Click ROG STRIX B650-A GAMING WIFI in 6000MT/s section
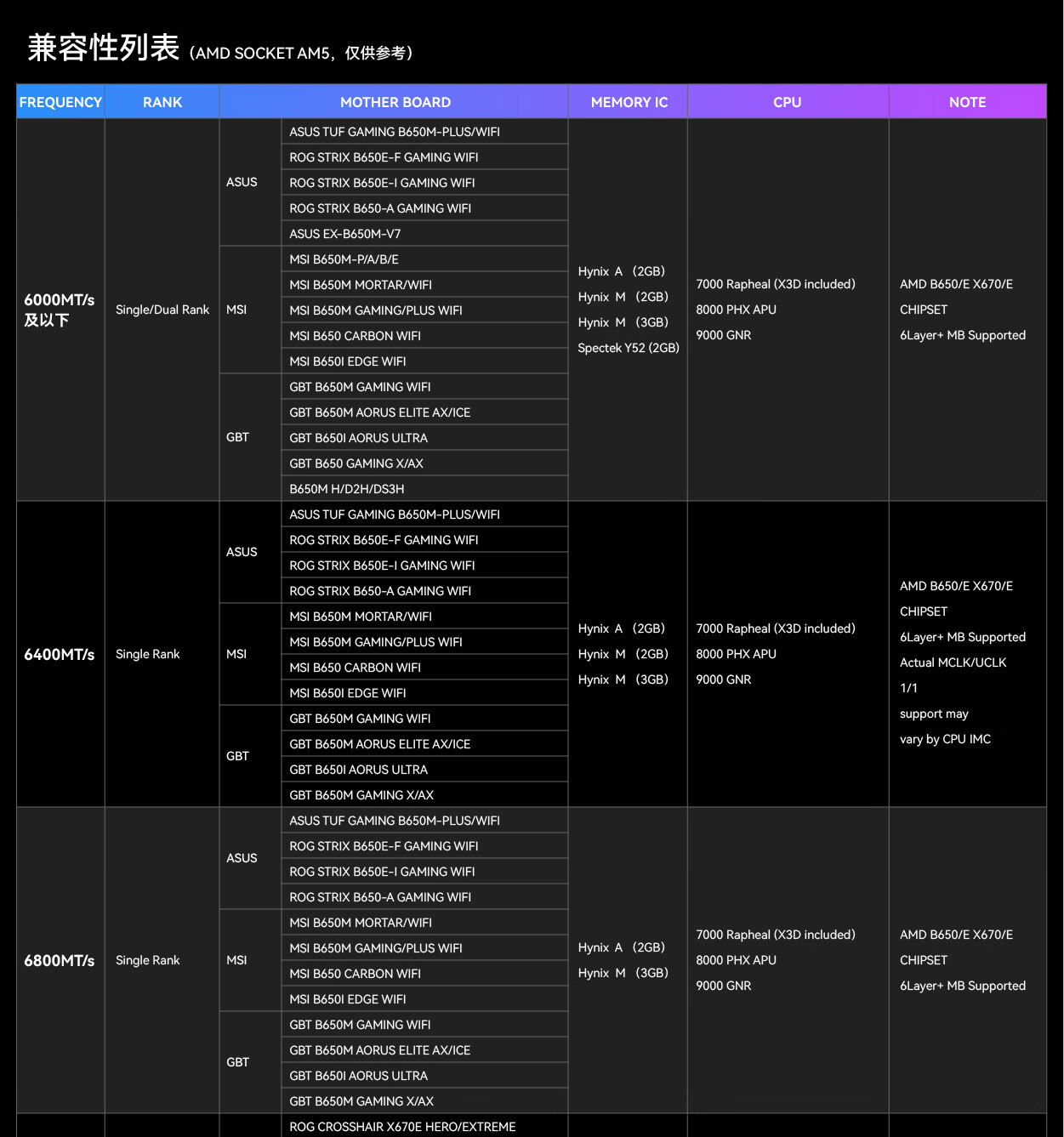Image resolution: width=1064 pixels, height=1137 pixels. (424, 208)
